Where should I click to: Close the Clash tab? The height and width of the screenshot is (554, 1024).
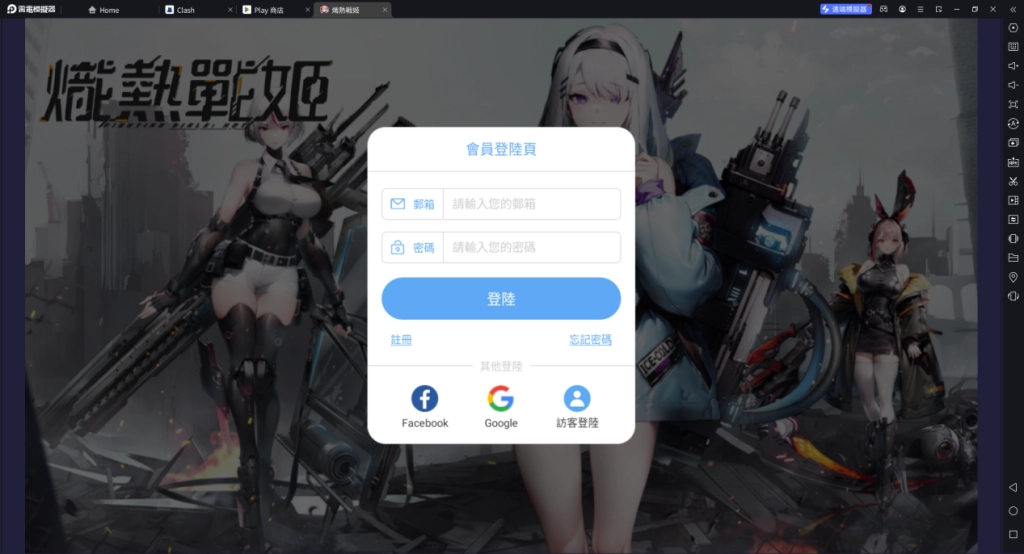pyautogui.click(x=231, y=10)
